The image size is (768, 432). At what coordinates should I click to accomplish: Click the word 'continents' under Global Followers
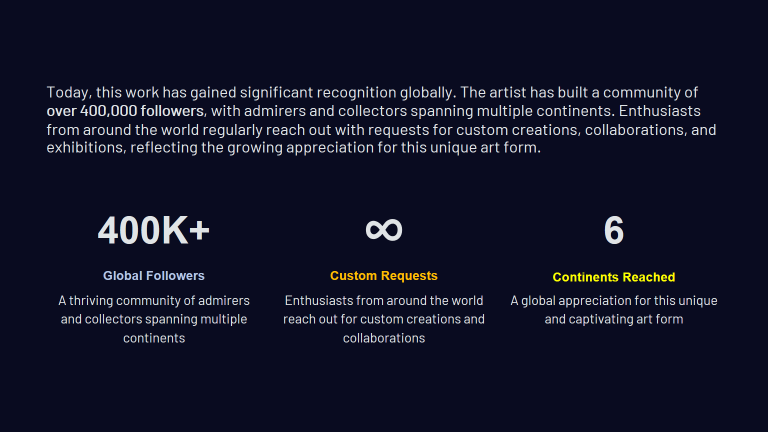point(154,338)
